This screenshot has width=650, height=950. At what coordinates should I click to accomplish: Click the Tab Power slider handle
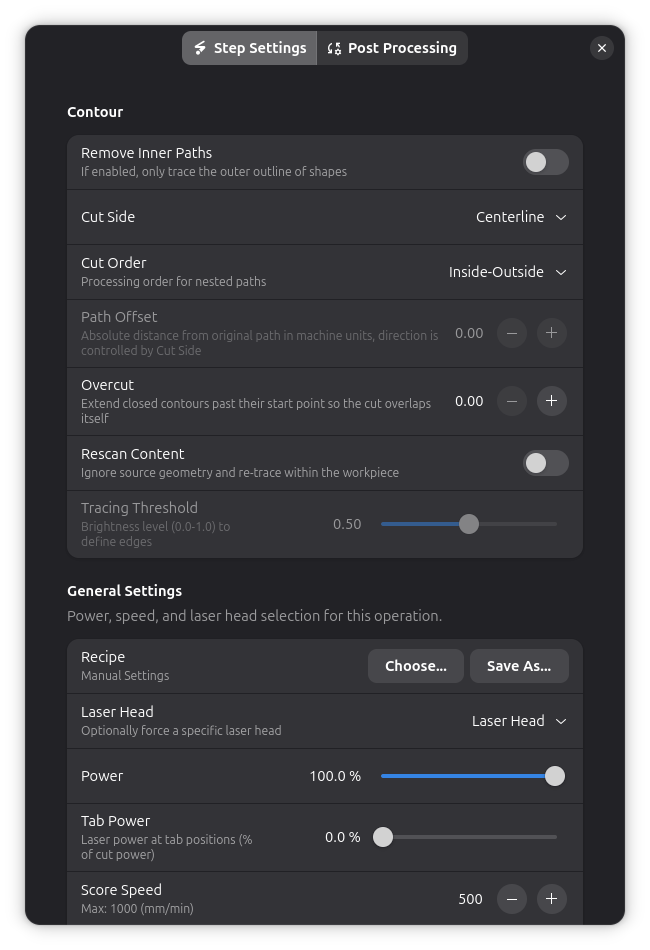(x=383, y=837)
